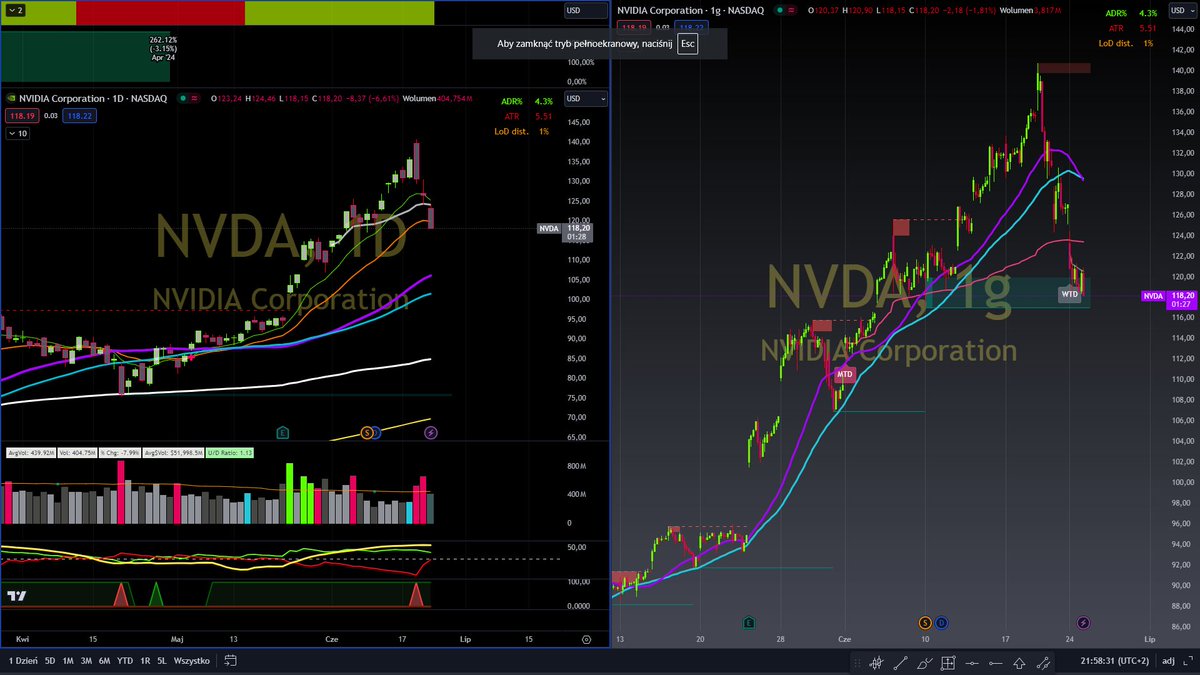Image resolution: width=1200 pixels, height=675 pixels.
Task: Select the rectangle measure grid tool
Action: pos(948,663)
